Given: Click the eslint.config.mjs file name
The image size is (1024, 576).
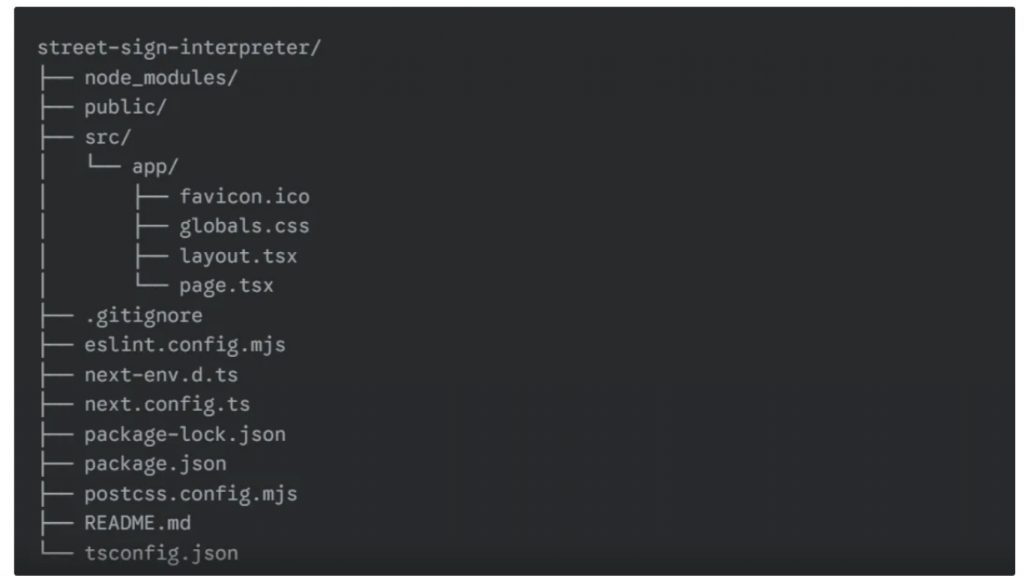Looking at the screenshot, I should tap(184, 345).
